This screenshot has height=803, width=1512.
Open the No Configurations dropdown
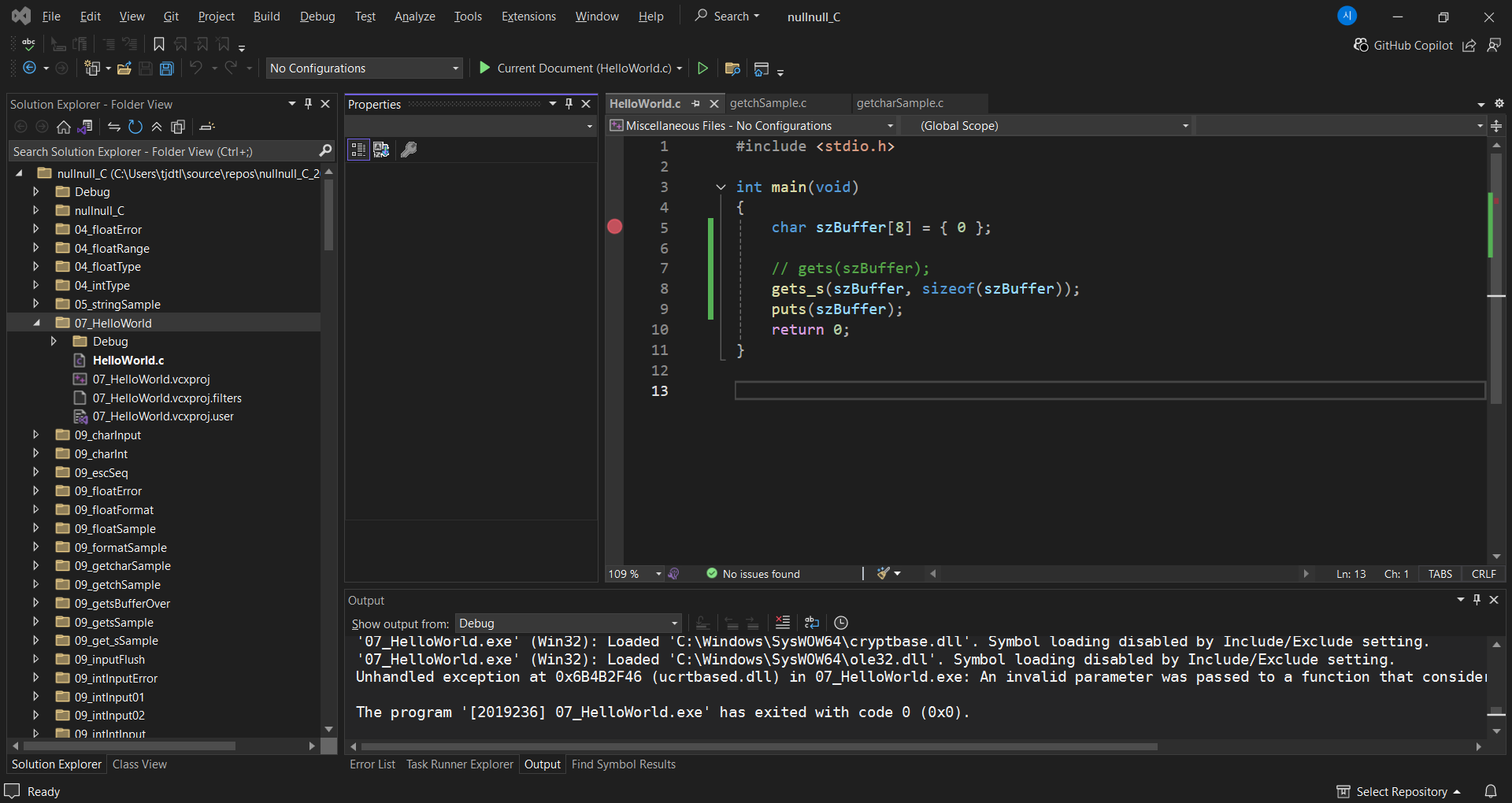pos(364,68)
